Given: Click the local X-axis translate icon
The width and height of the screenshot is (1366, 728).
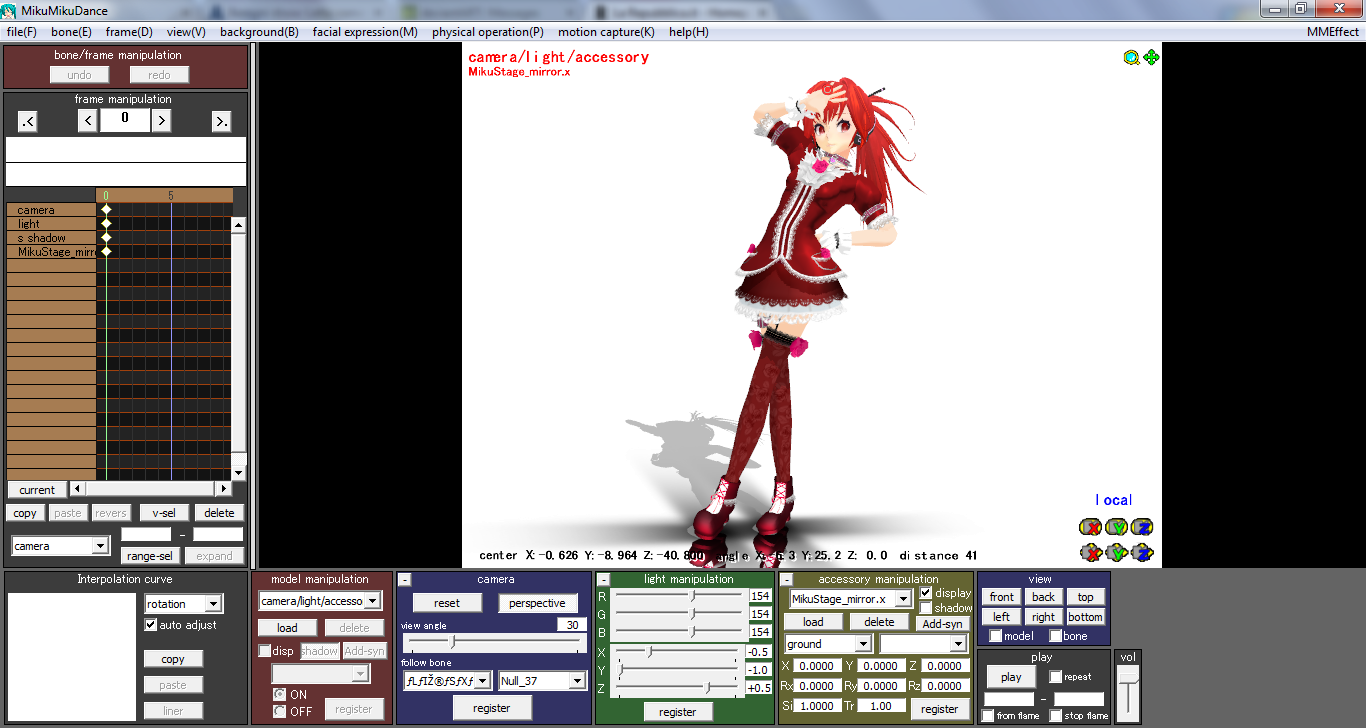Looking at the screenshot, I should coord(1092,552).
